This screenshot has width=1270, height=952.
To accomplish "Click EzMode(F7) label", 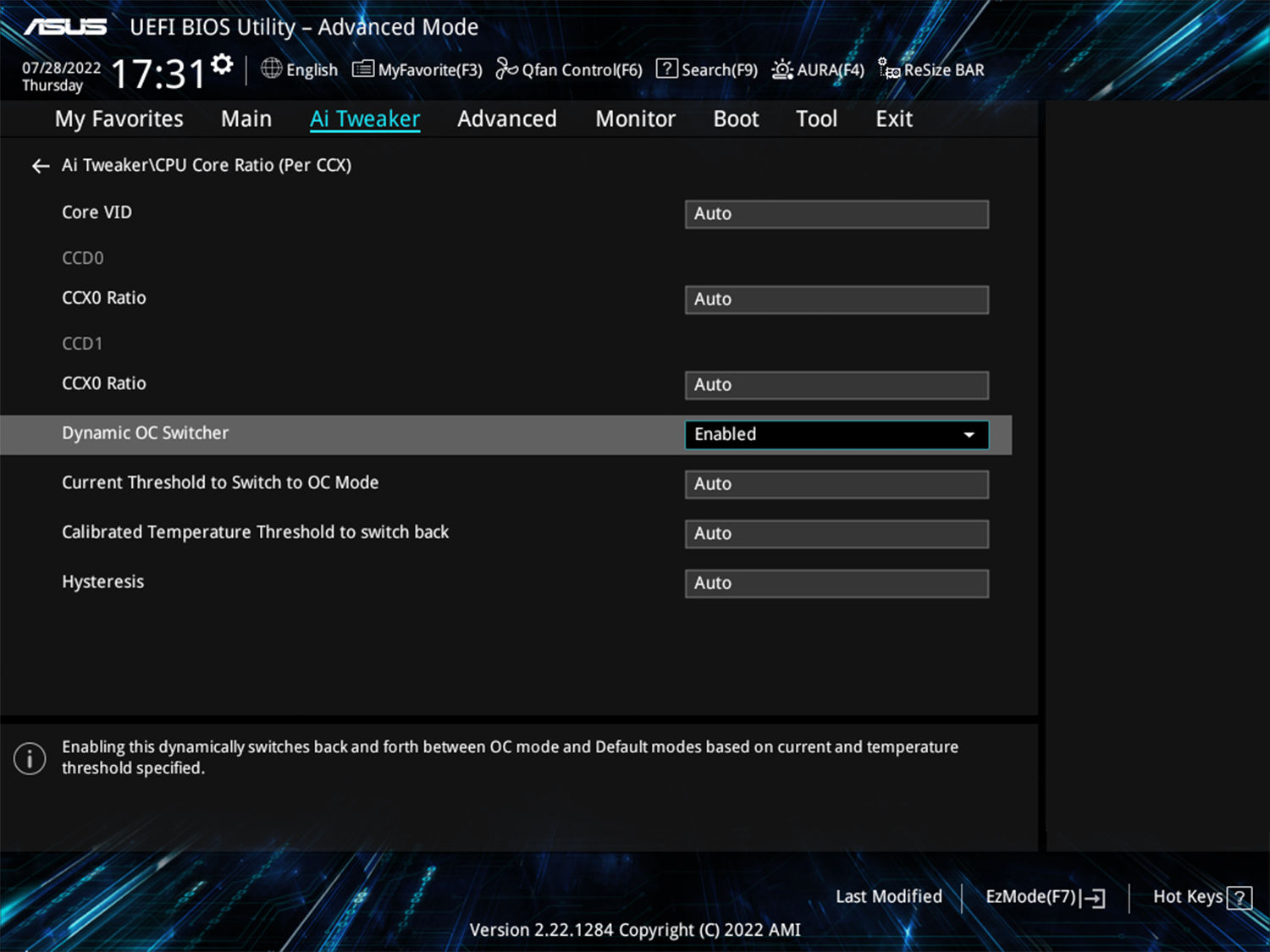I will 1030,897.
